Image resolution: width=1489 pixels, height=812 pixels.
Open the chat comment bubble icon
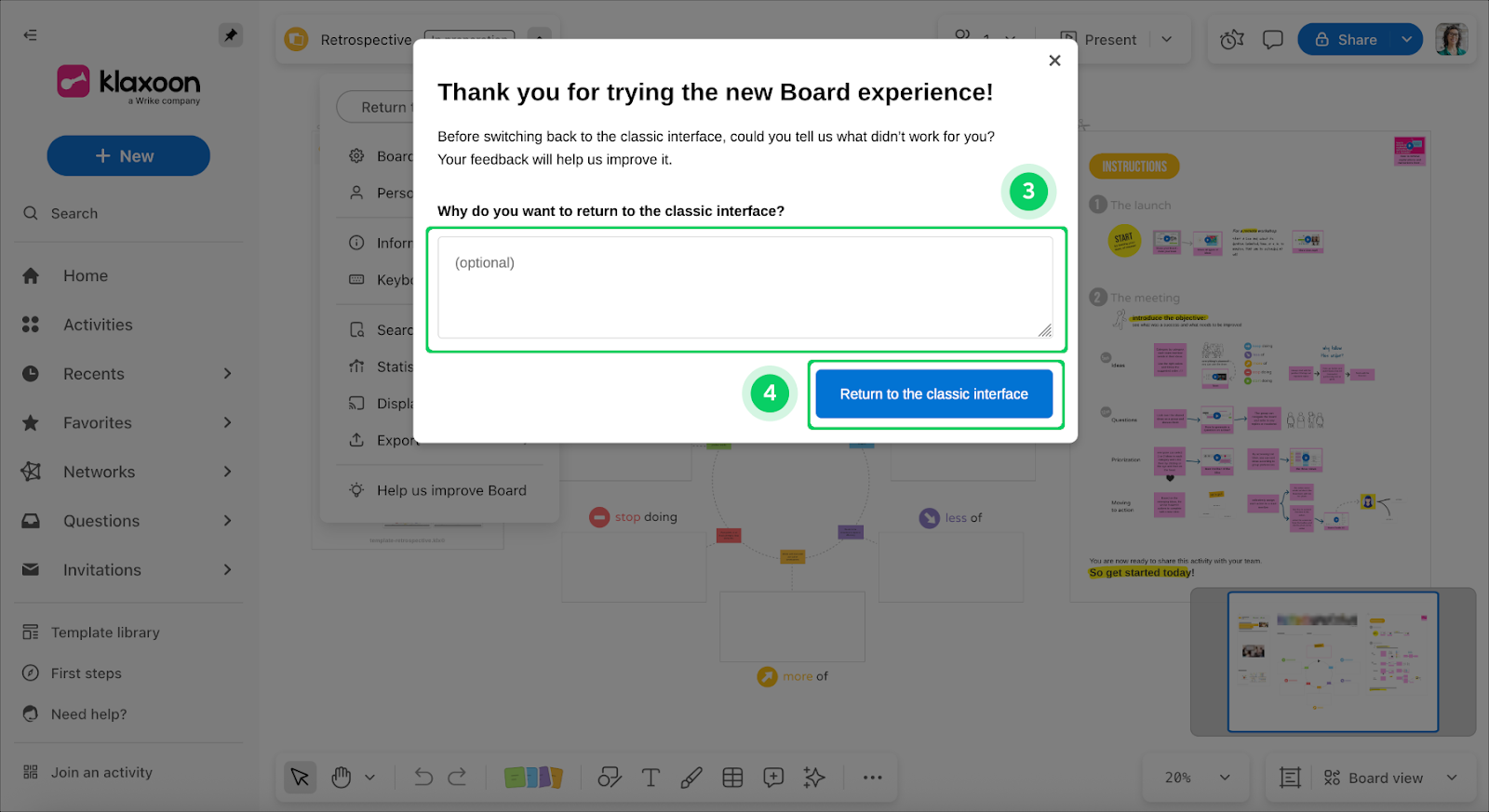(1272, 40)
